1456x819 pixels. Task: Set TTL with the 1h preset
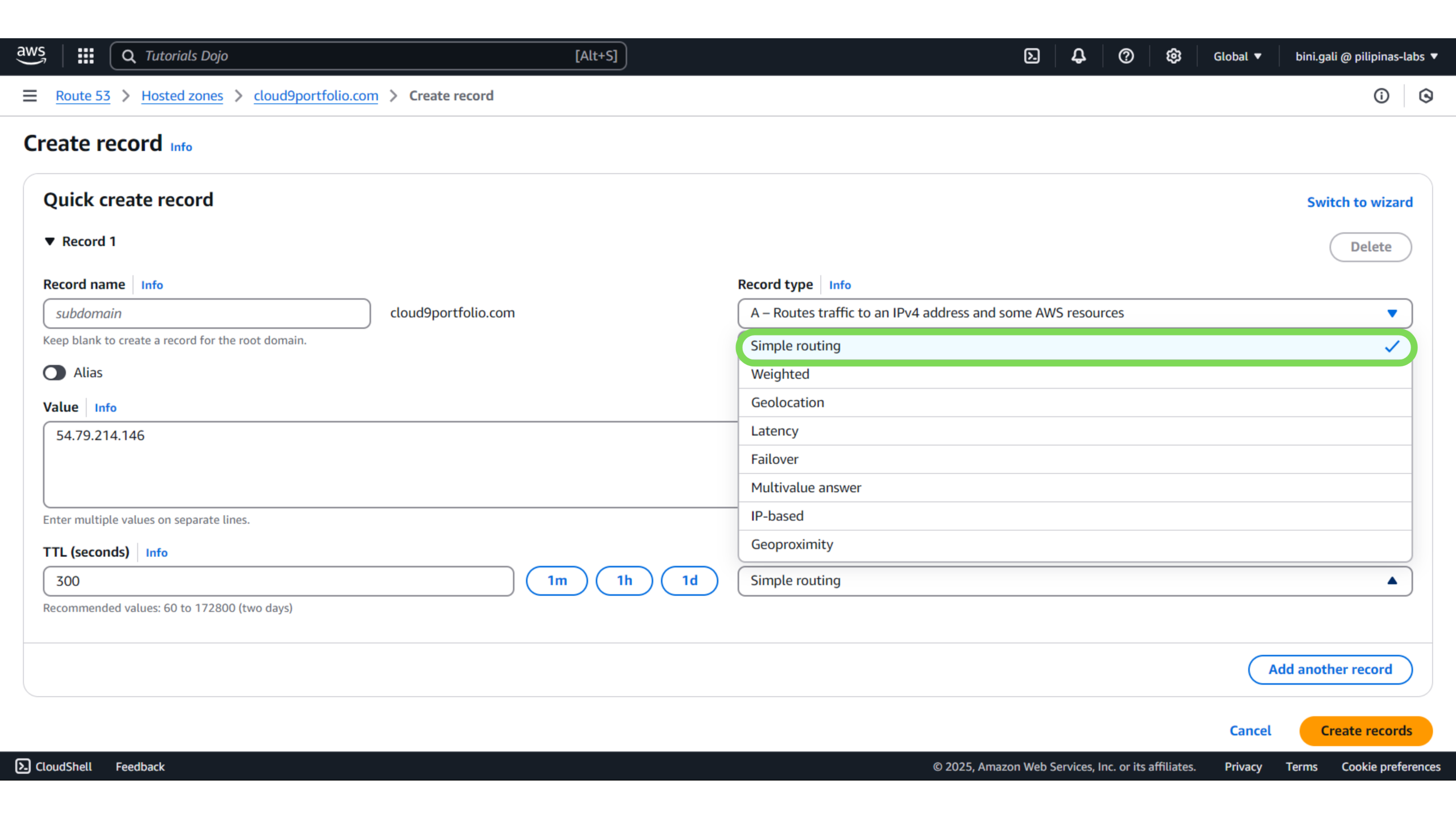(x=624, y=581)
